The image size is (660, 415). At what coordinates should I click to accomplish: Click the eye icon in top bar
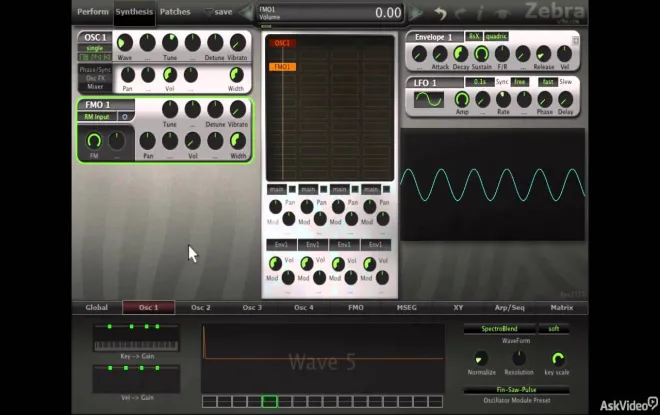tap(501, 14)
